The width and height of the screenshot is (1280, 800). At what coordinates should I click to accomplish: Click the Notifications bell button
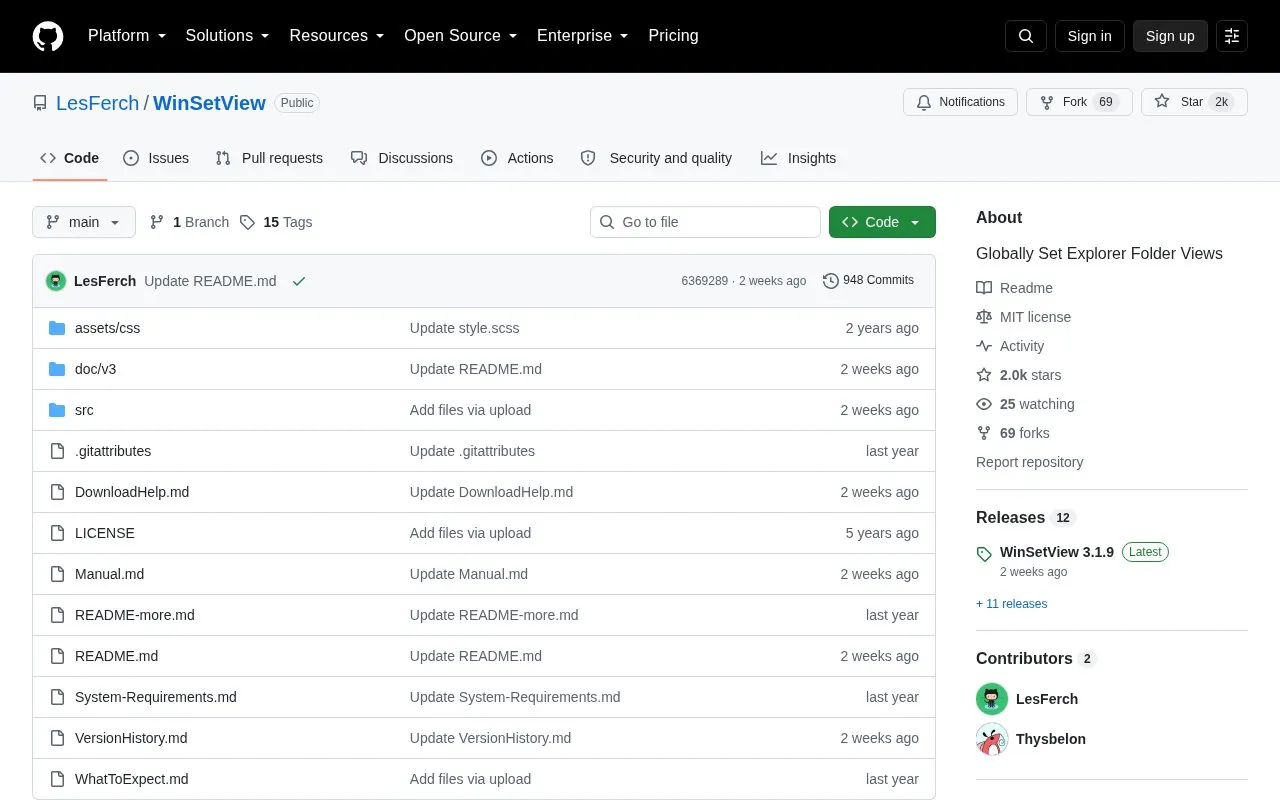pyautogui.click(x=960, y=102)
